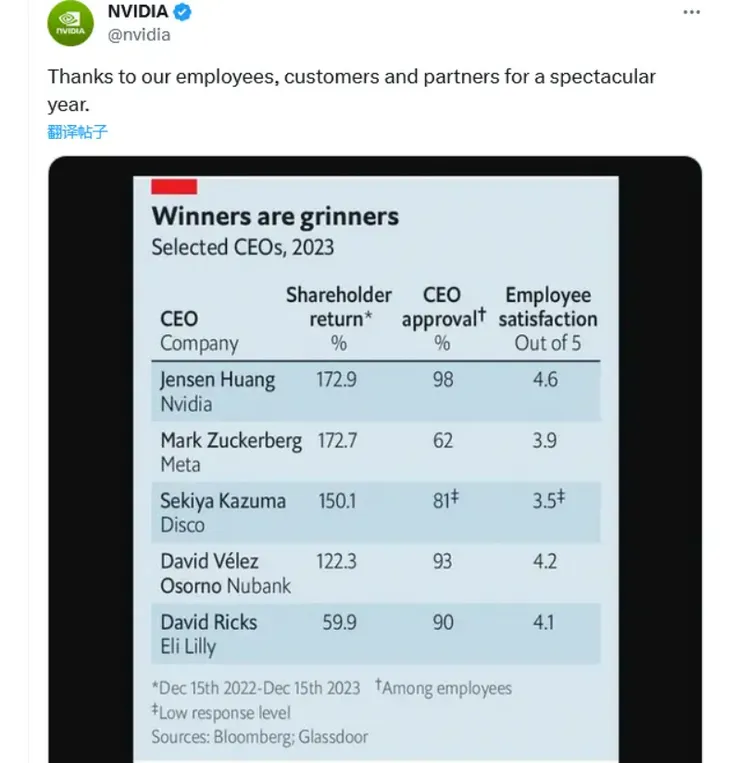Click Jensen Huang's 172.9 shareholder return value
The height and width of the screenshot is (763, 750).
pyautogui.click(x=338, y=380)
